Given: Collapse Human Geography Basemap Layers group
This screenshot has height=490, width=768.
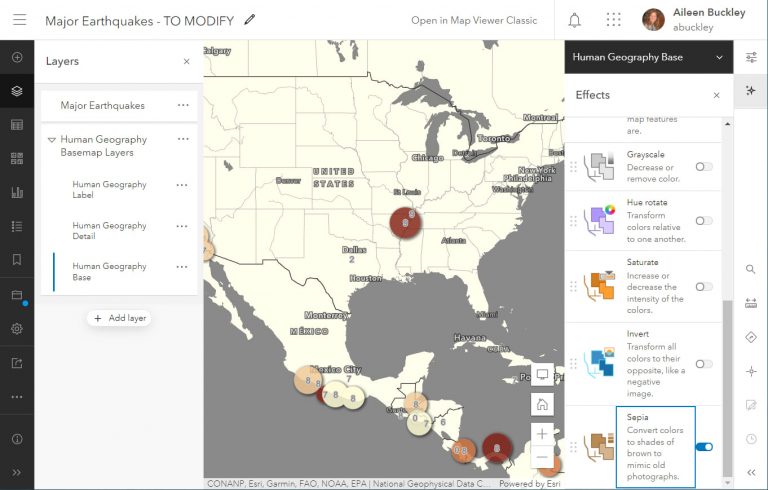Looking at the screenshot, I should coord(52,140).
